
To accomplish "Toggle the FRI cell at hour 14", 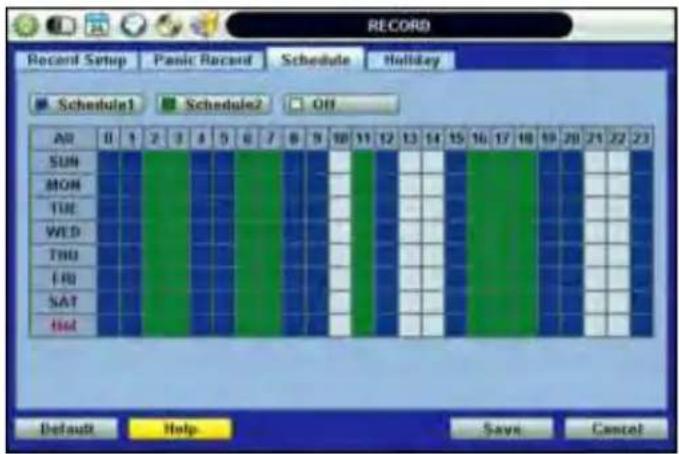I will [433, 279].
